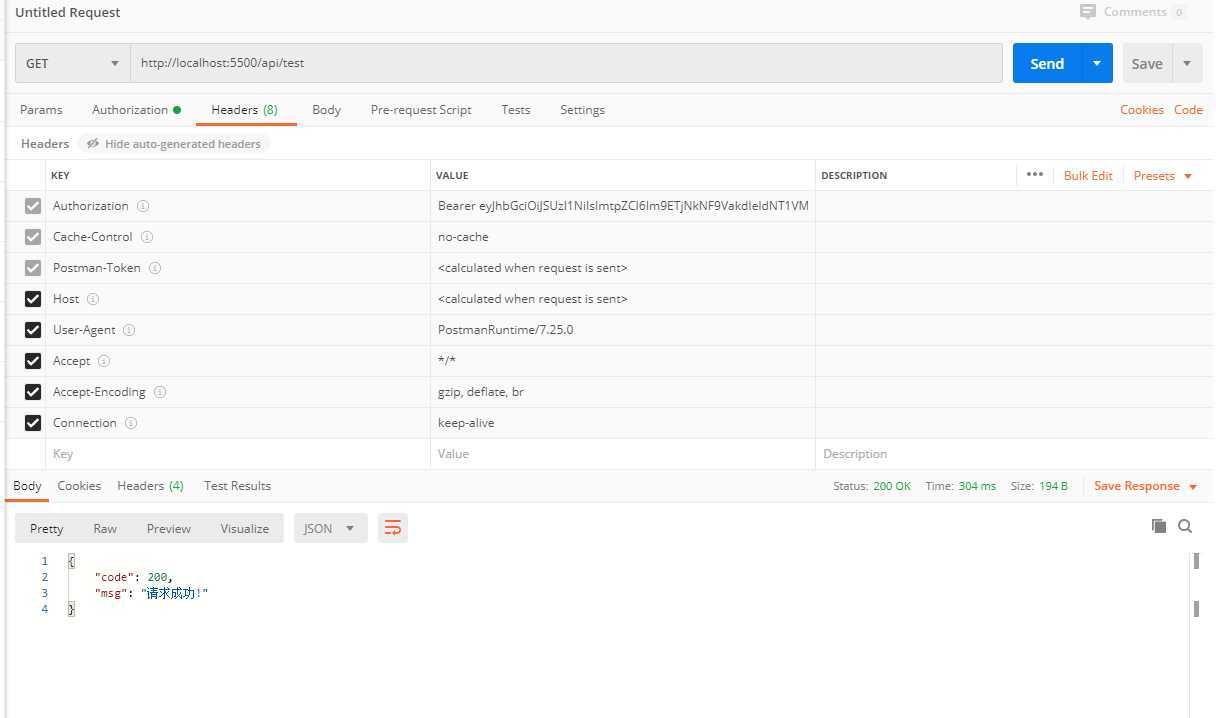
Task: Switch response view to Preview
Action: pyautogui.click(x=168, y=528)
